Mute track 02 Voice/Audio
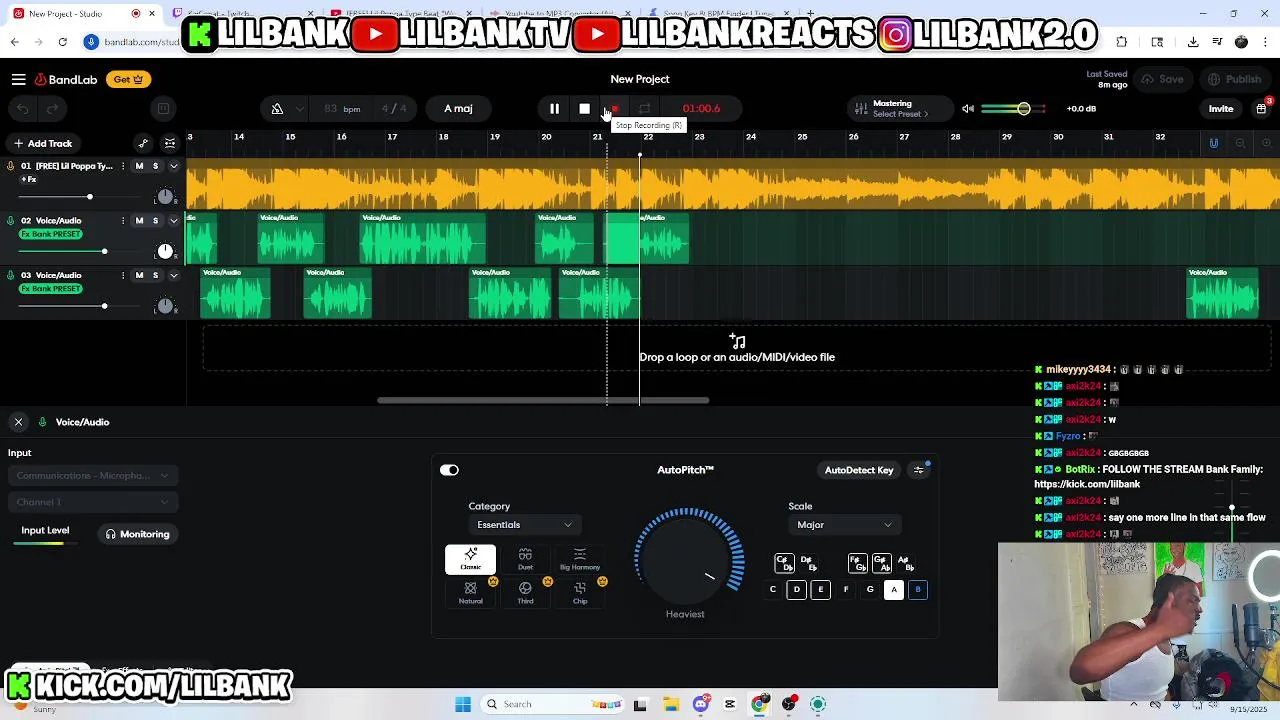The width and height of the screenshot is (1280, 720). coord(139,221)
